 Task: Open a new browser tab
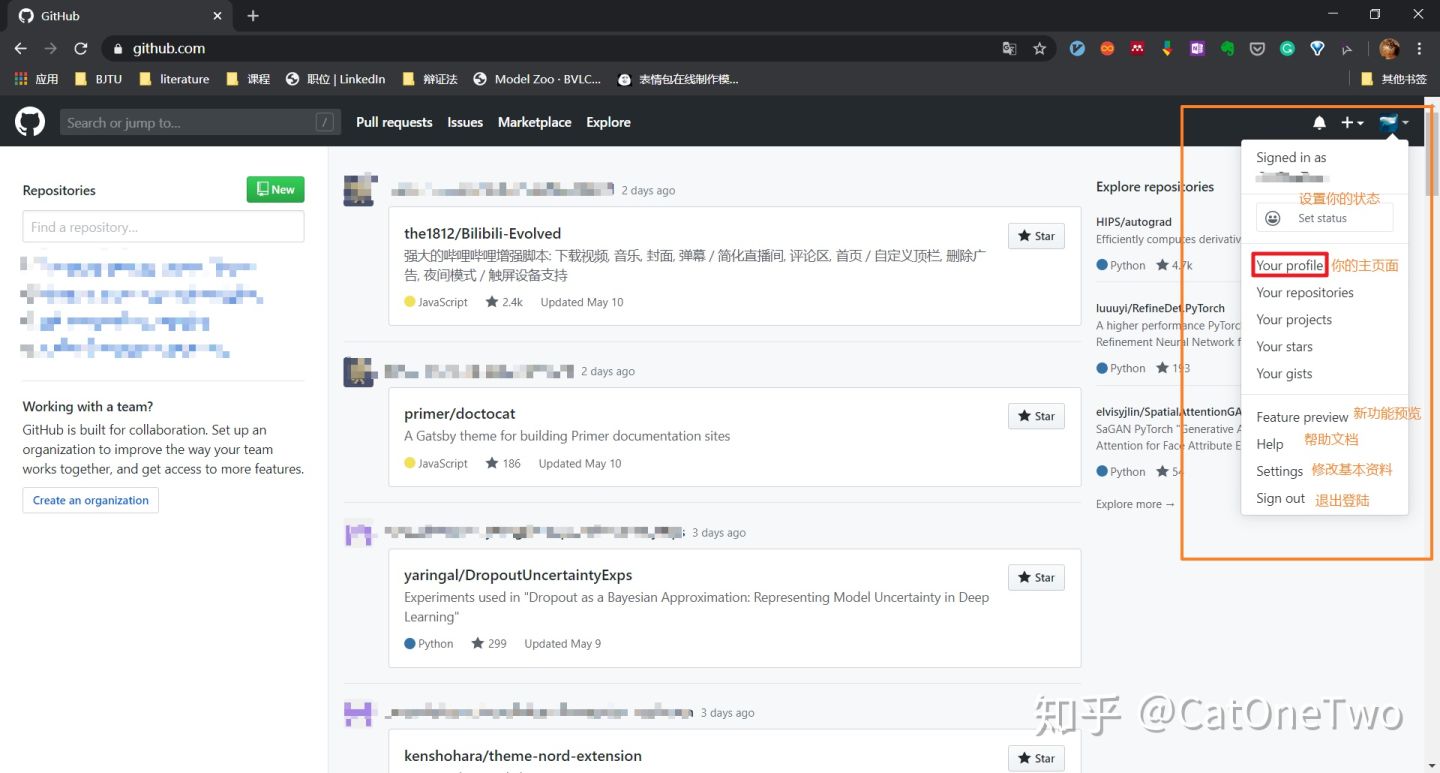tap(253, 16)
